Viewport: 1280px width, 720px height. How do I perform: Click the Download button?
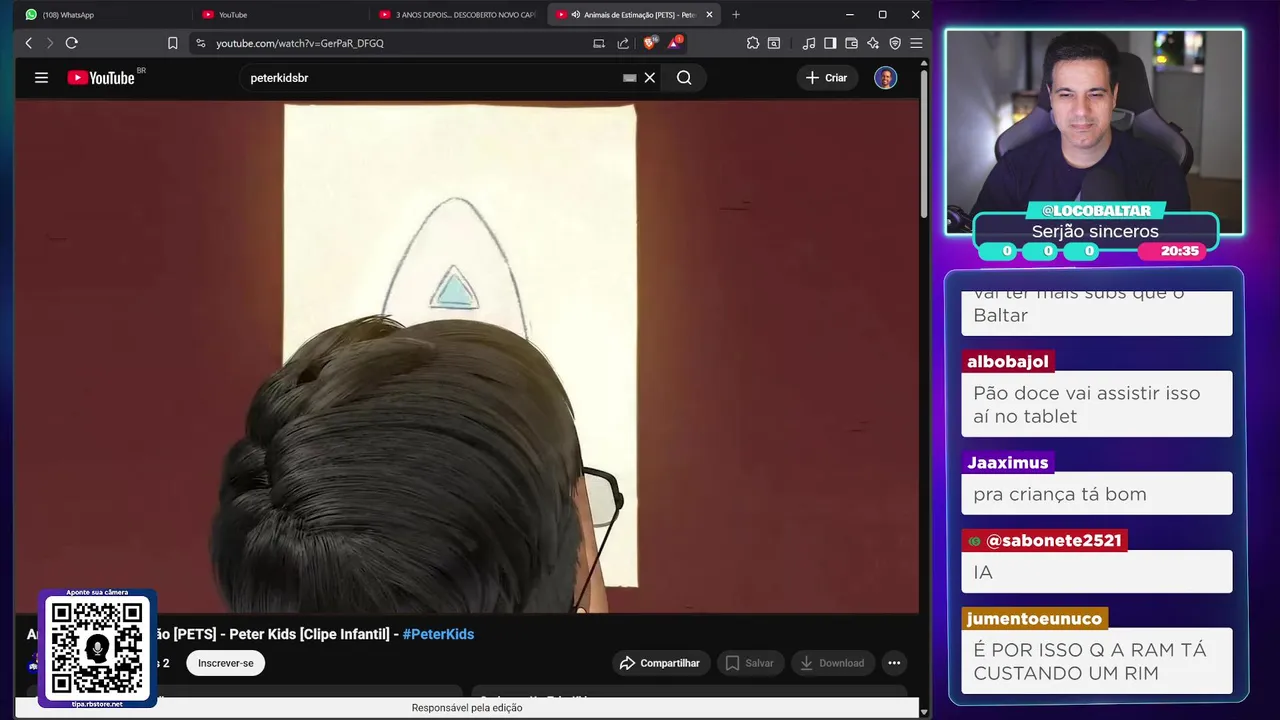832,663
